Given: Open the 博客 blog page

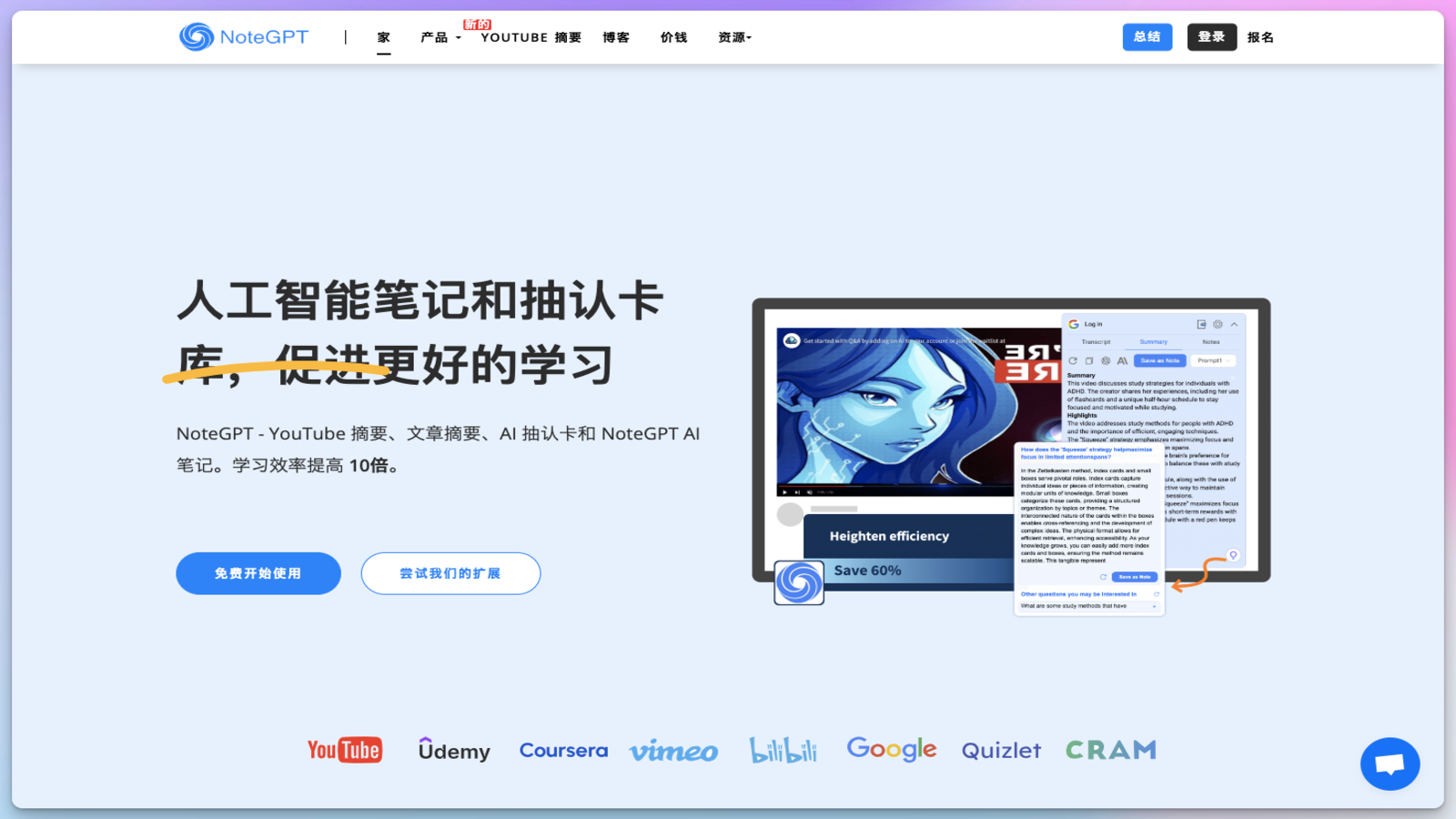Looking at the screenshot, I should [x=616, y=37].
